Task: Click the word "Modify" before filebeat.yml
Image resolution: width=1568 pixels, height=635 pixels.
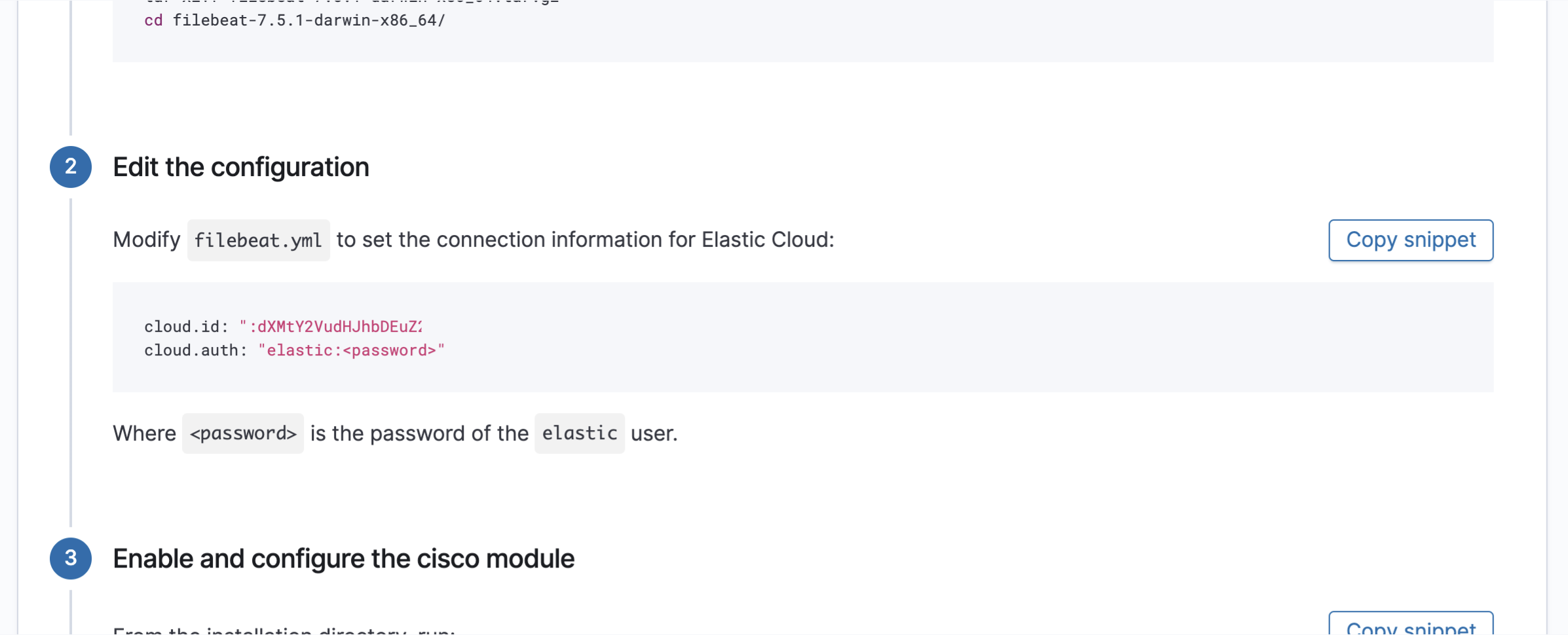Action: point(147,240)
